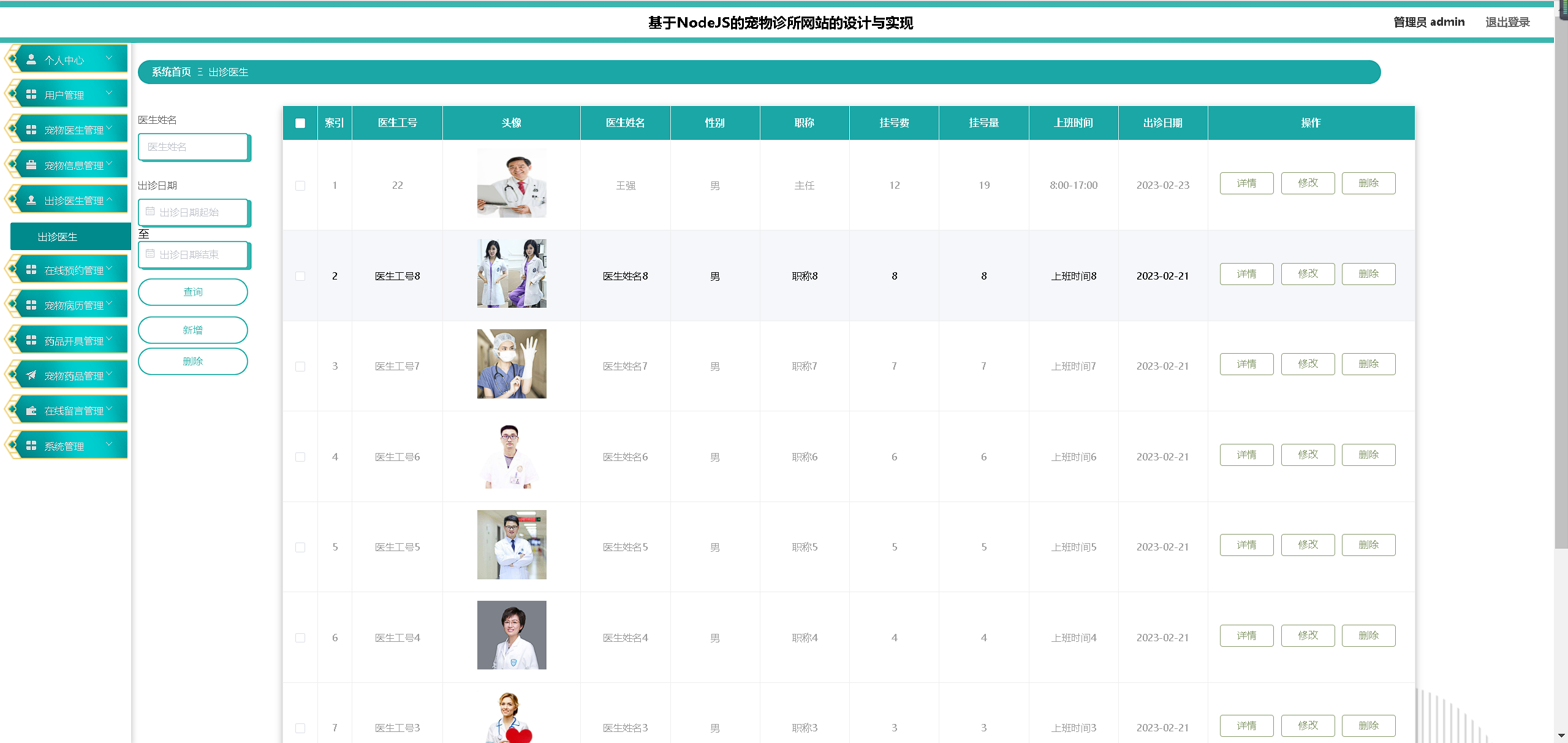
Task: Toggle the select-all checkbox in table header
Action: click(300, 123)
